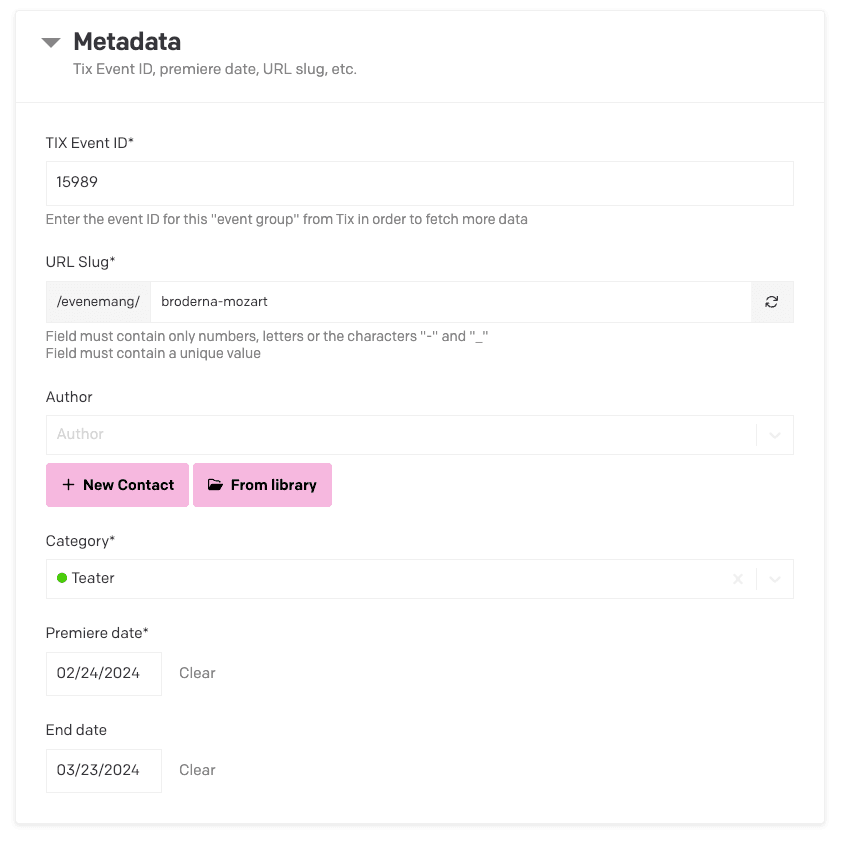The height and width of the screenshot is (841, 843).
Task: Click the TIX Event ID field
Action: 419,184
